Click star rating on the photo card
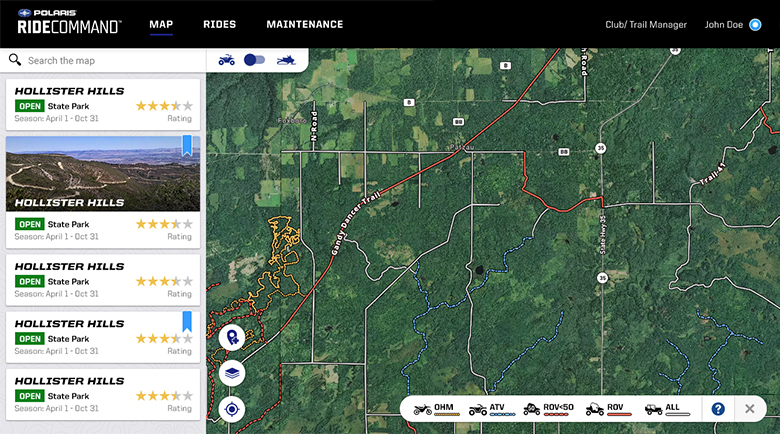This screenshot has height=434, width=780. 164,224
